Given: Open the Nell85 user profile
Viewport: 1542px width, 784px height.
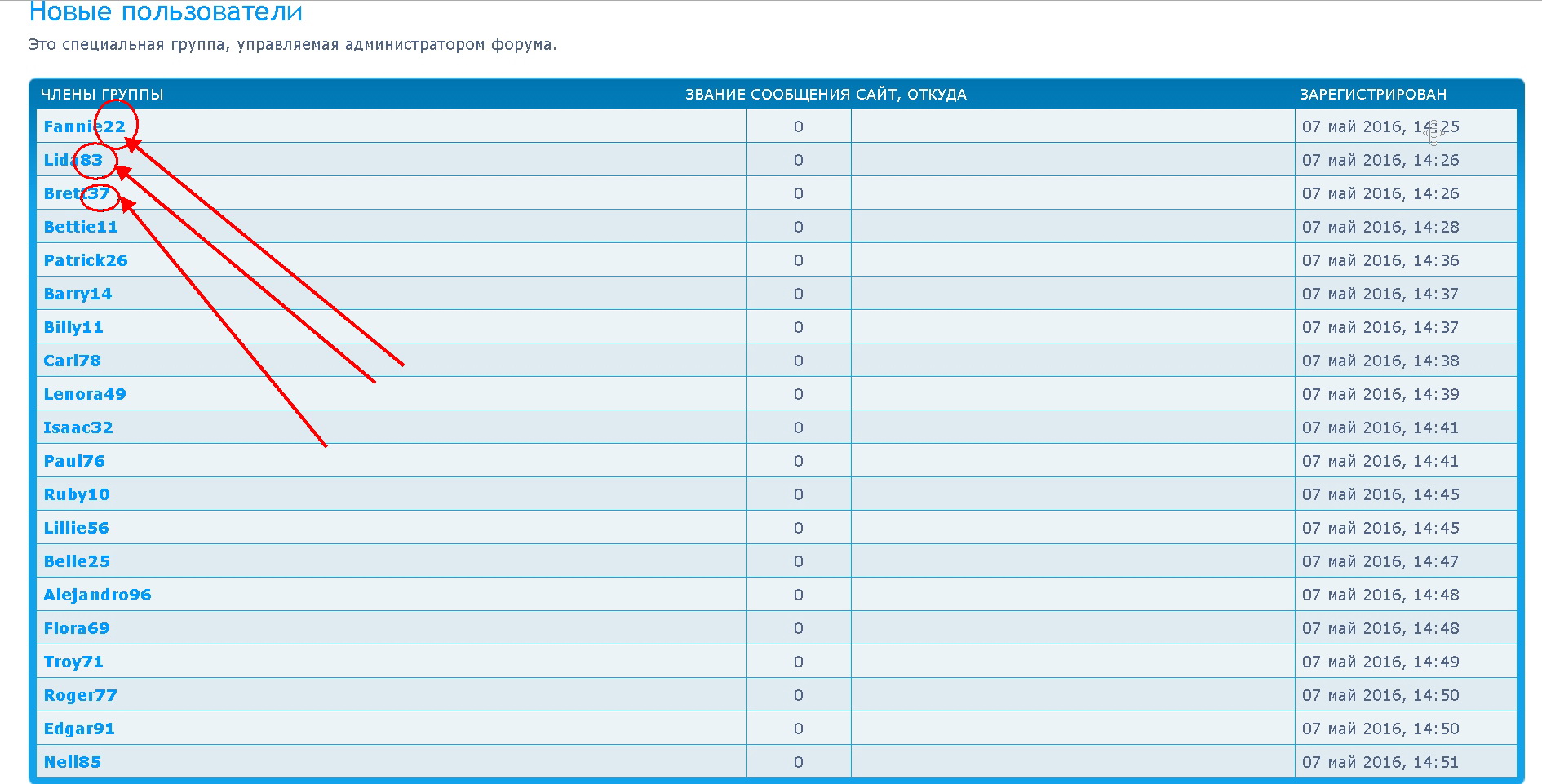Looking at the screenshot, I should (73, 762).
